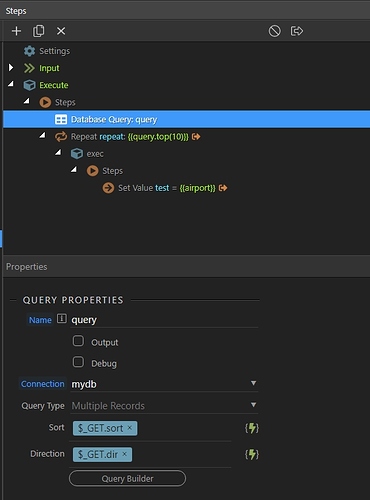Click the duplicate step icon
This screenshot has height=500, width=370.
pyautogui.click(x=39, y=31)
